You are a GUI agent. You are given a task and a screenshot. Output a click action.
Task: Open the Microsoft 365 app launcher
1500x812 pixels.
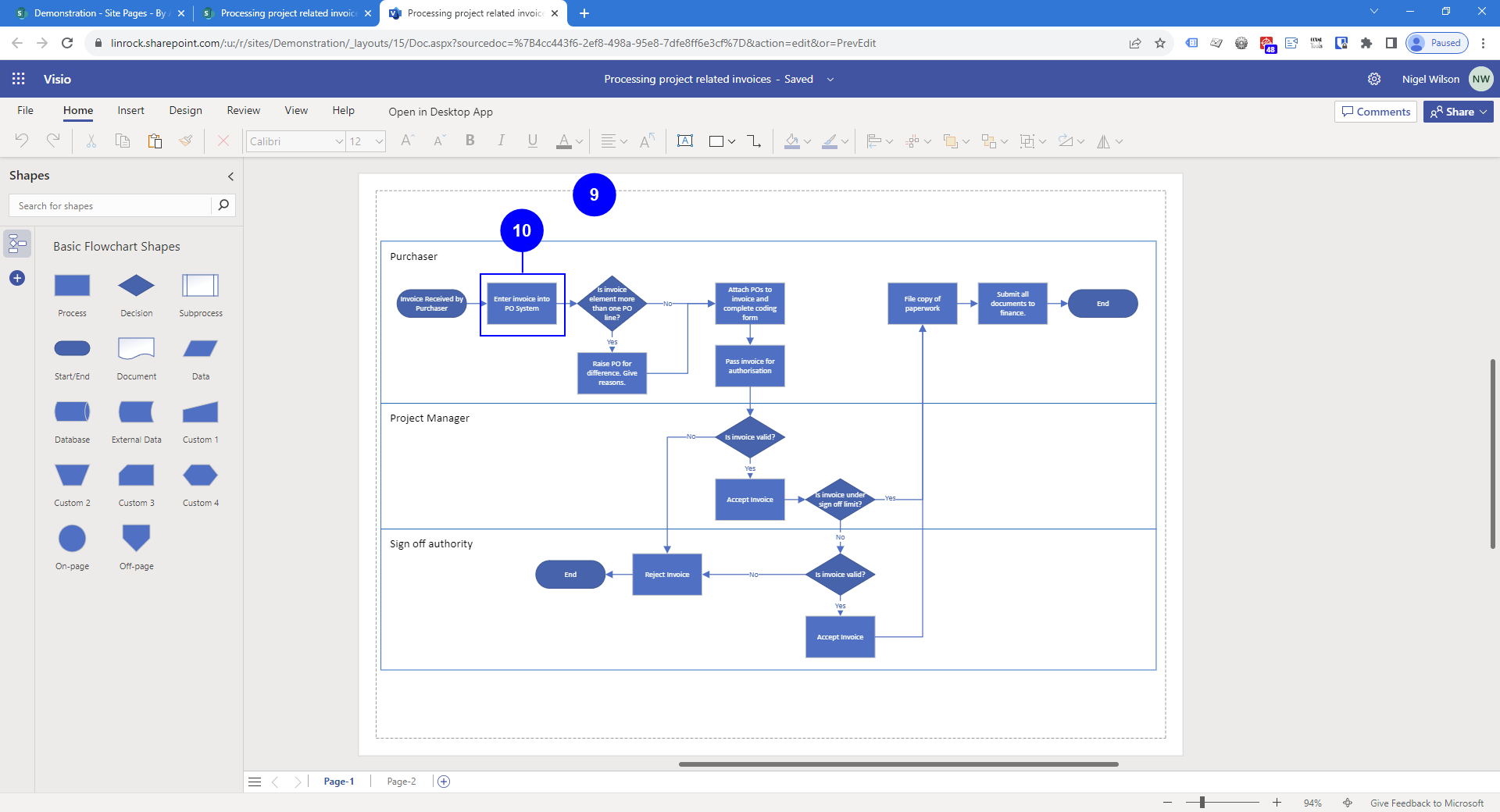(19, 79)
